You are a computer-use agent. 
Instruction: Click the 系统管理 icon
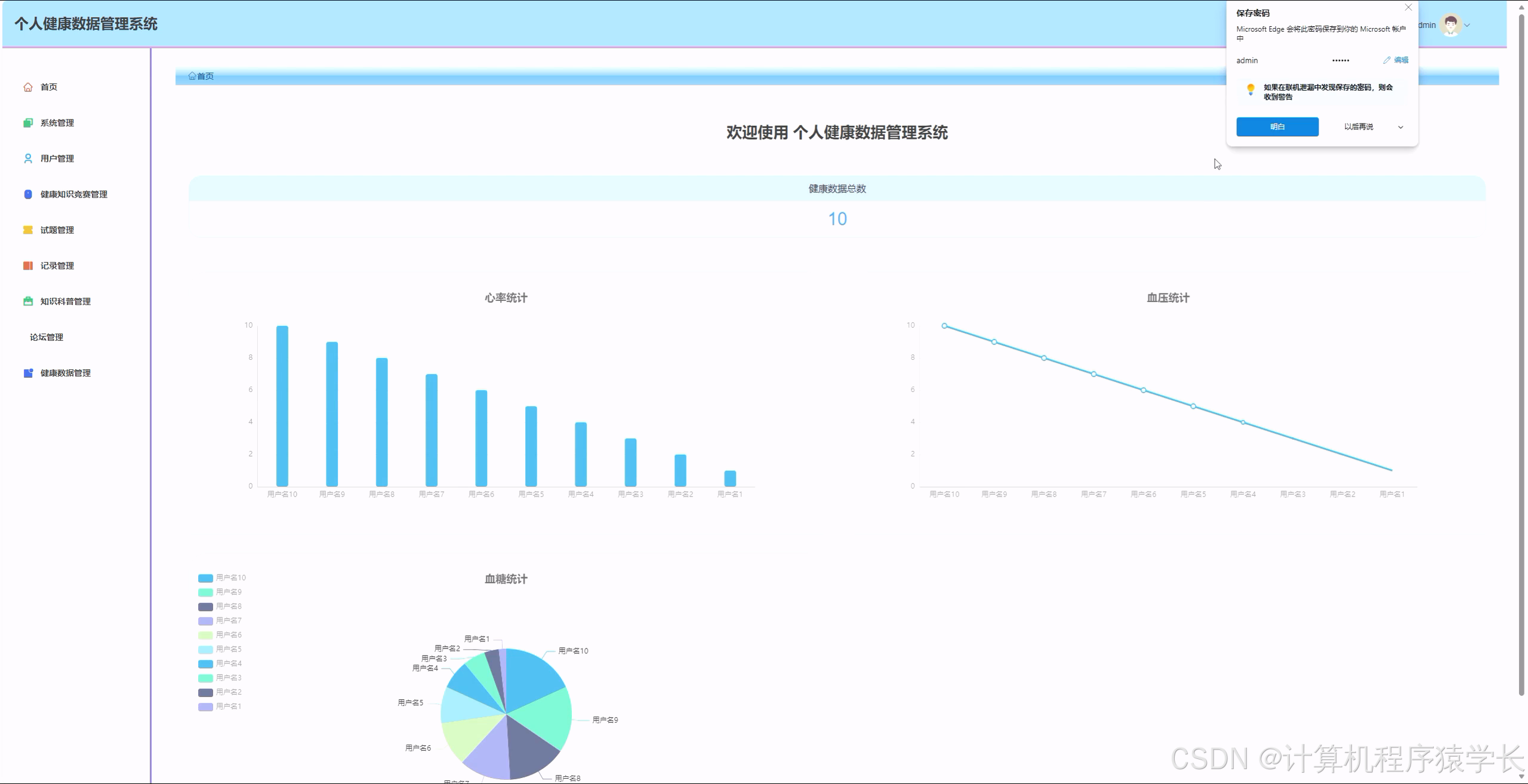coord(28,122)
